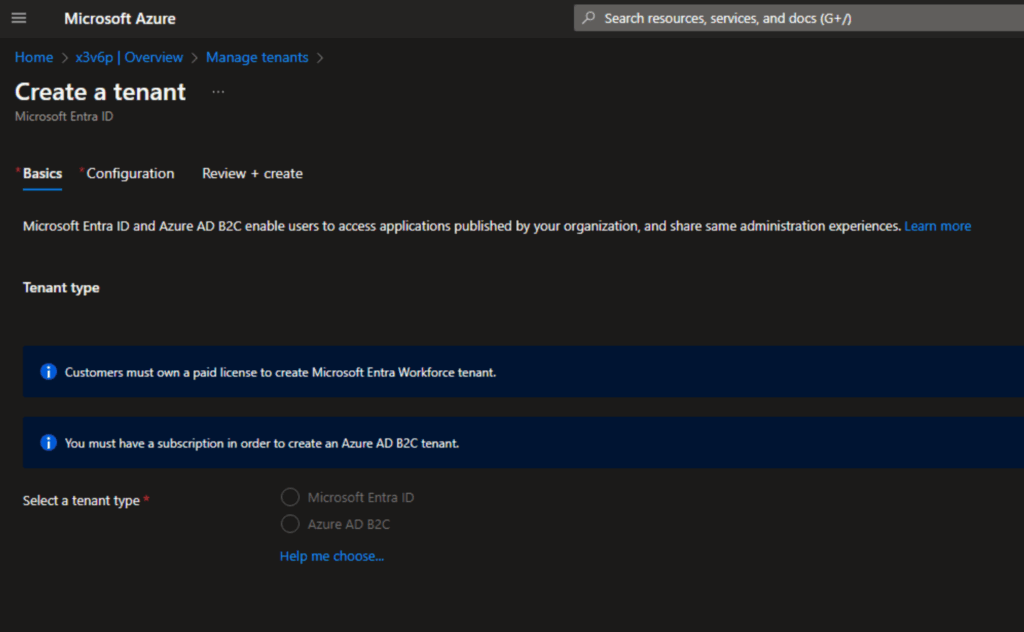Screen dimensions: 1024x632
Task: Select the Microsoft Entra ID radio button
Action: (x=290, y=497)
